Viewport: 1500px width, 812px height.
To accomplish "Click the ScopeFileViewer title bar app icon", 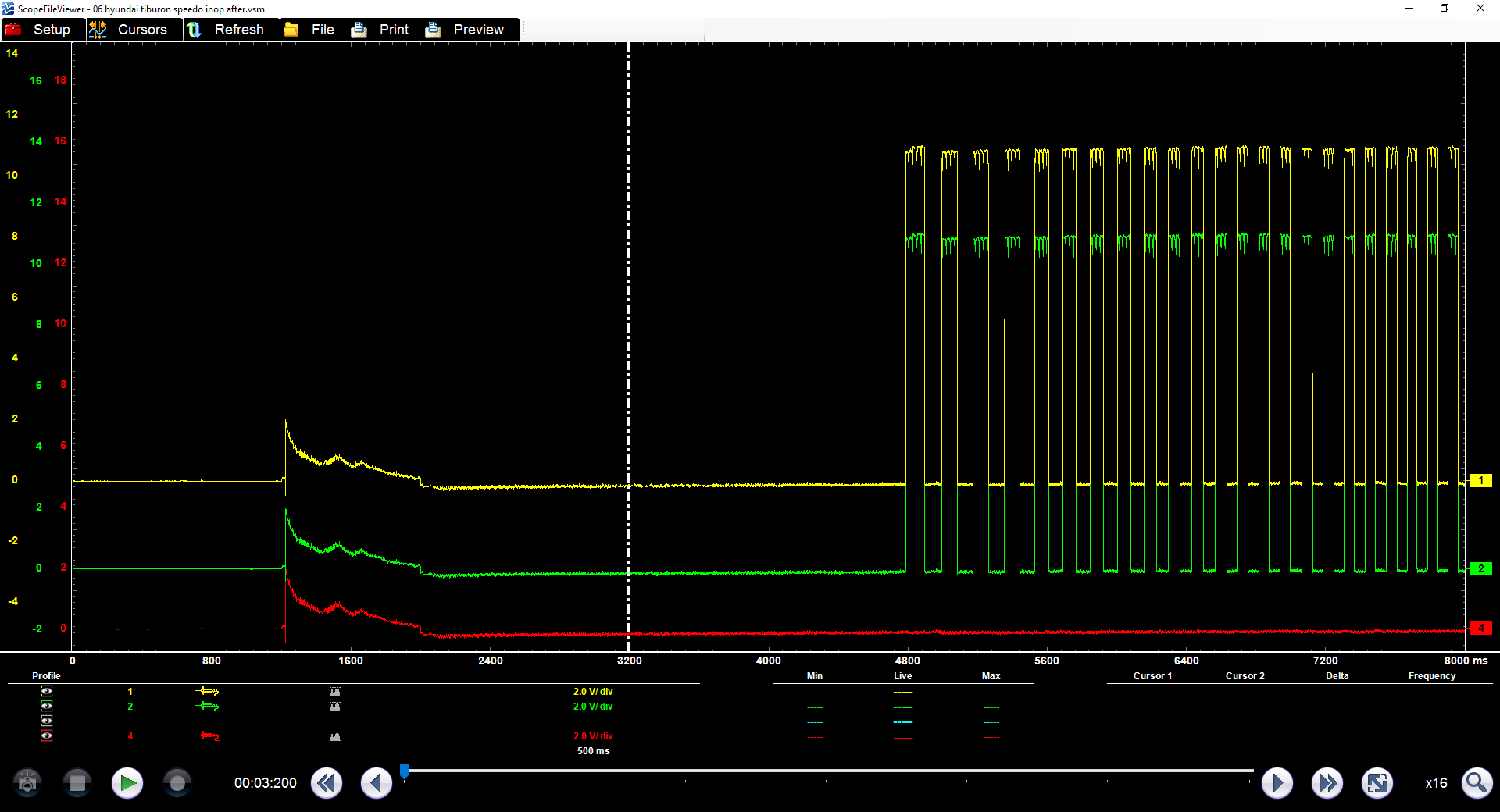I will pos(8,9).
